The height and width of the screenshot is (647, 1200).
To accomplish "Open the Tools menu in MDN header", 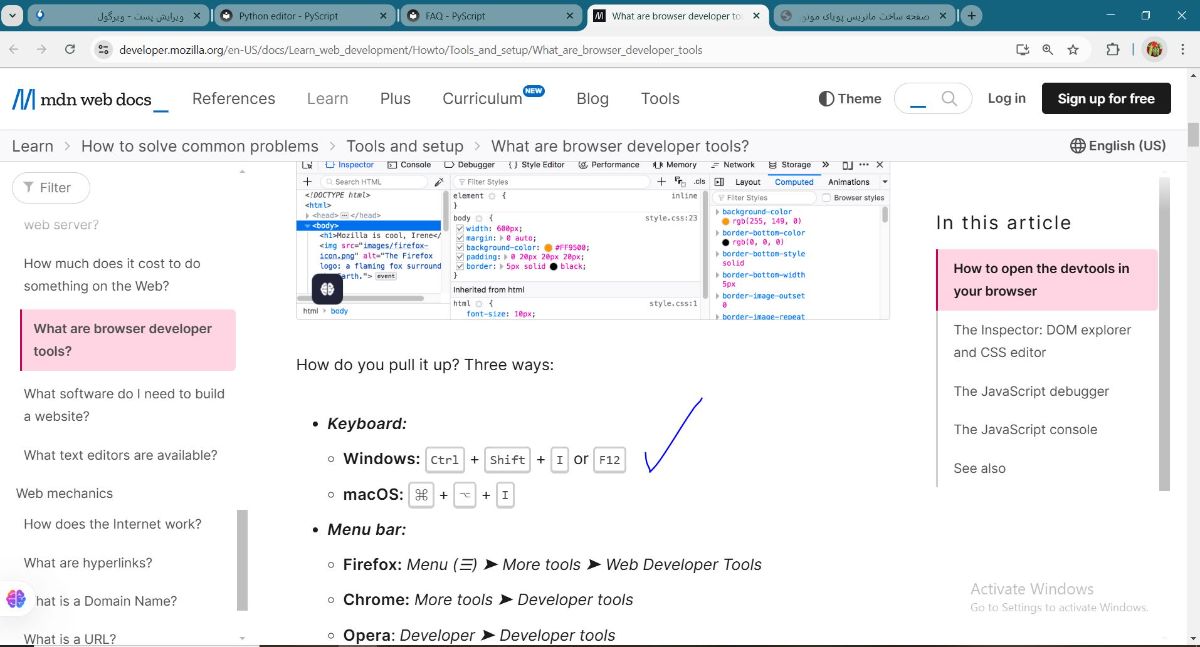I will 660,98.
